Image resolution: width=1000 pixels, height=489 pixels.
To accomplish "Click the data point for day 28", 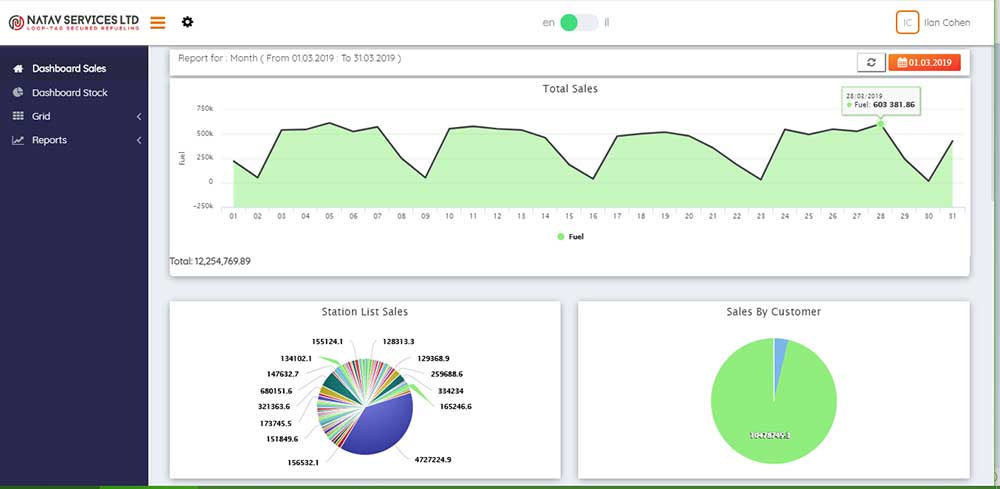I will pyautogui.click(x=881, y=124).
